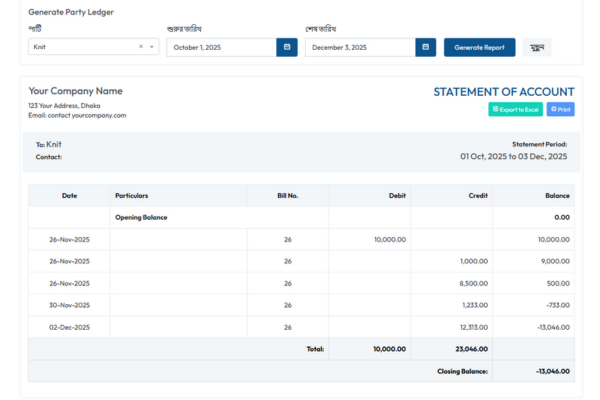Click the 23,046.00 total credit
The image size is (600, 400).
click(471, 349)
